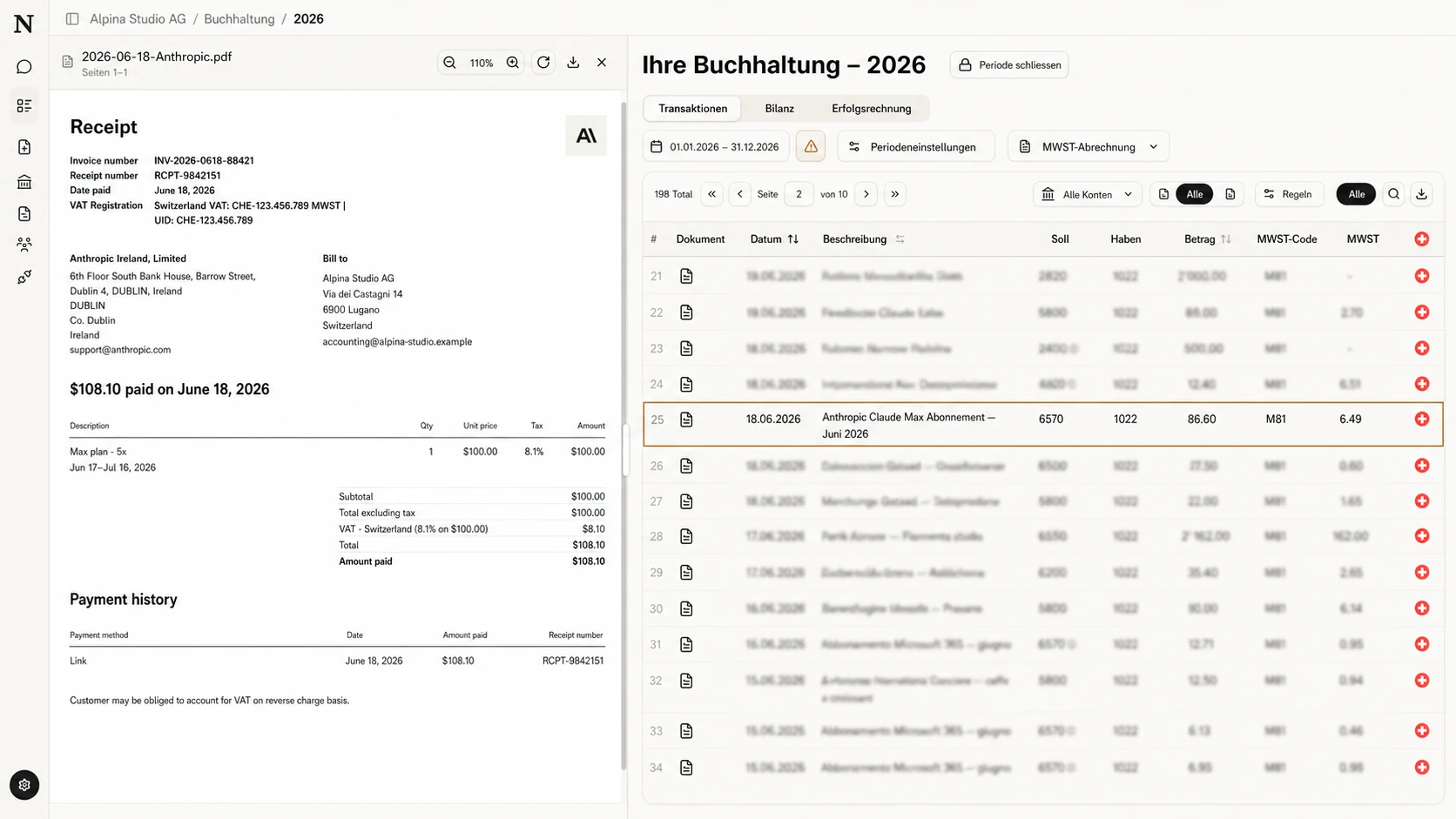The width and height of the screenshot is (1456, 819).
Task: Export transactions with download icon
Action: [1422, 194]
